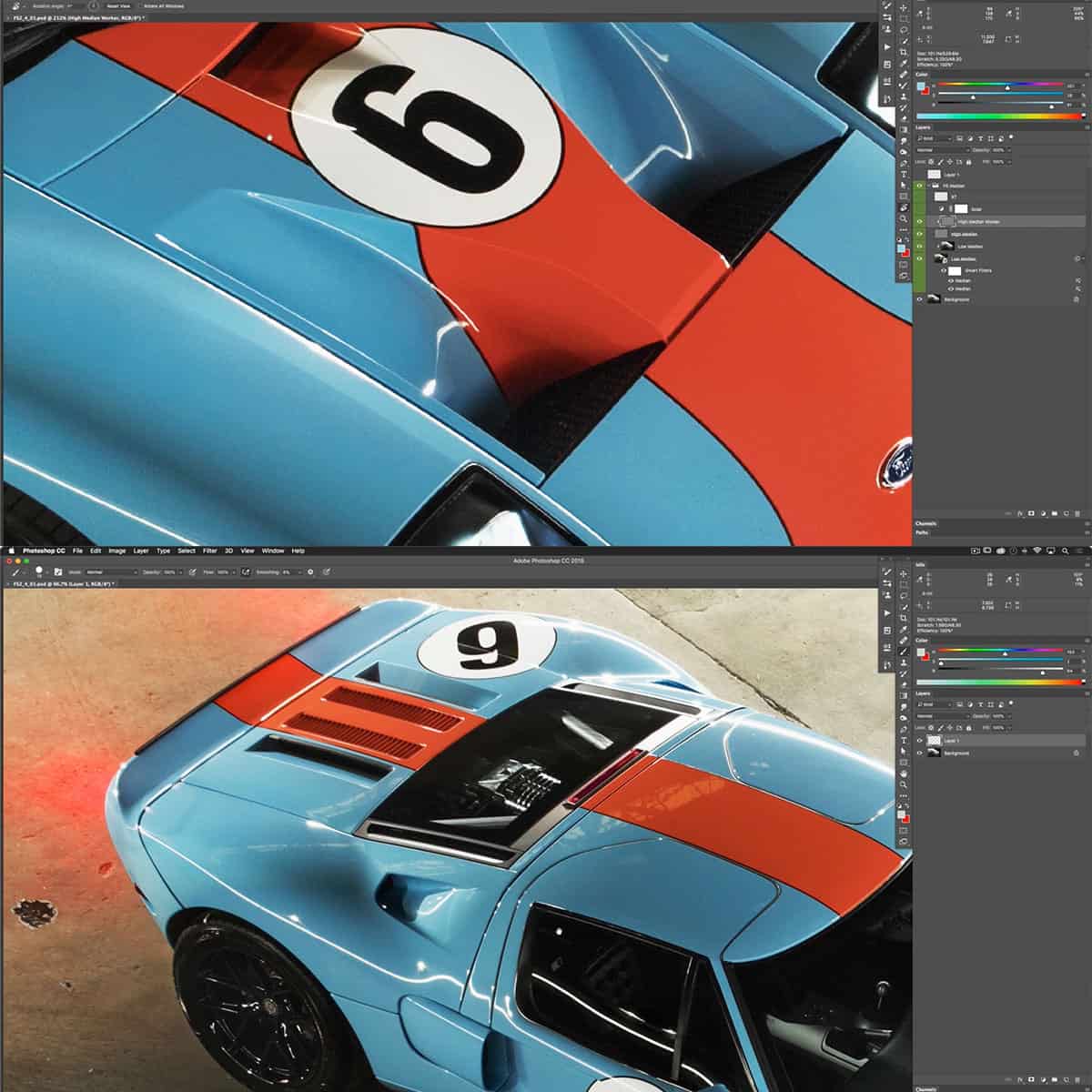Select the Eraser tool in top window
Screen dimensions: 1092x1092
(904, 118)
